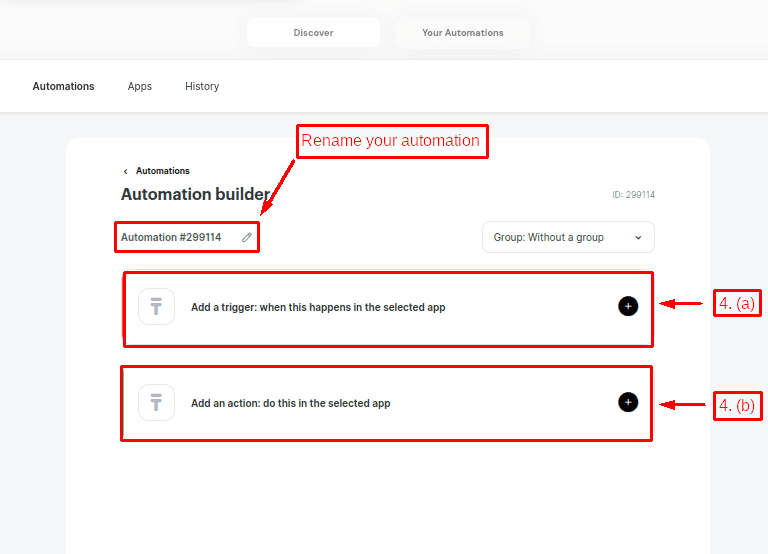Image resolution: width=768 pixels, height=554 pixels.
Task: Click the plus icon on trigger row
Action: [627, 306]
